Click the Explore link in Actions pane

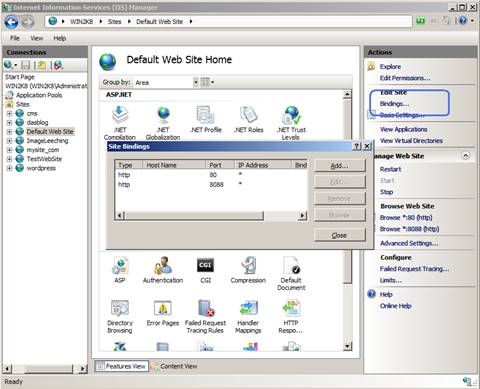390,67
